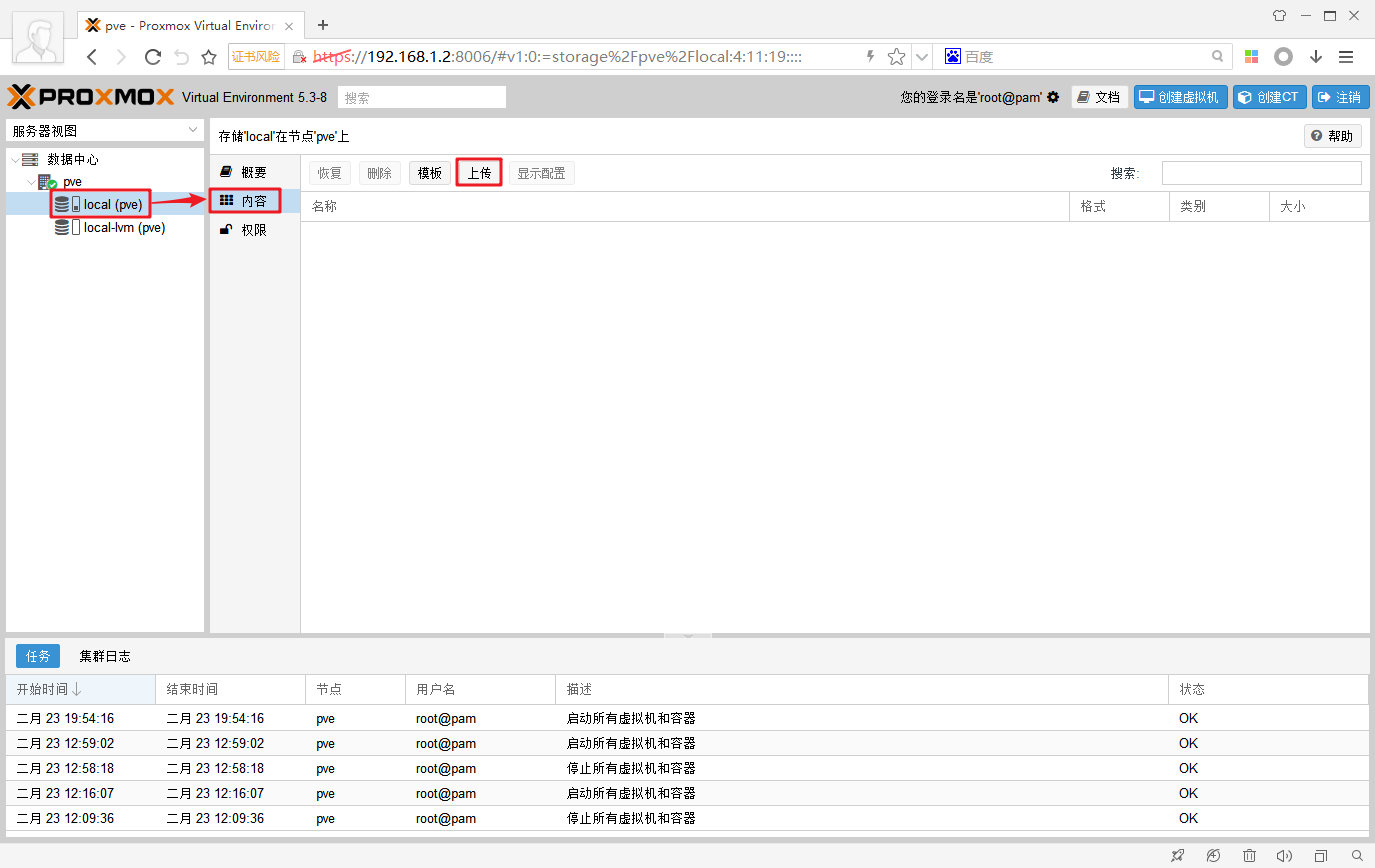Open the 文档 documentation button
Image resolution: width=1375 pixels, height=868 pixels.
click(x=1099, y=97)
